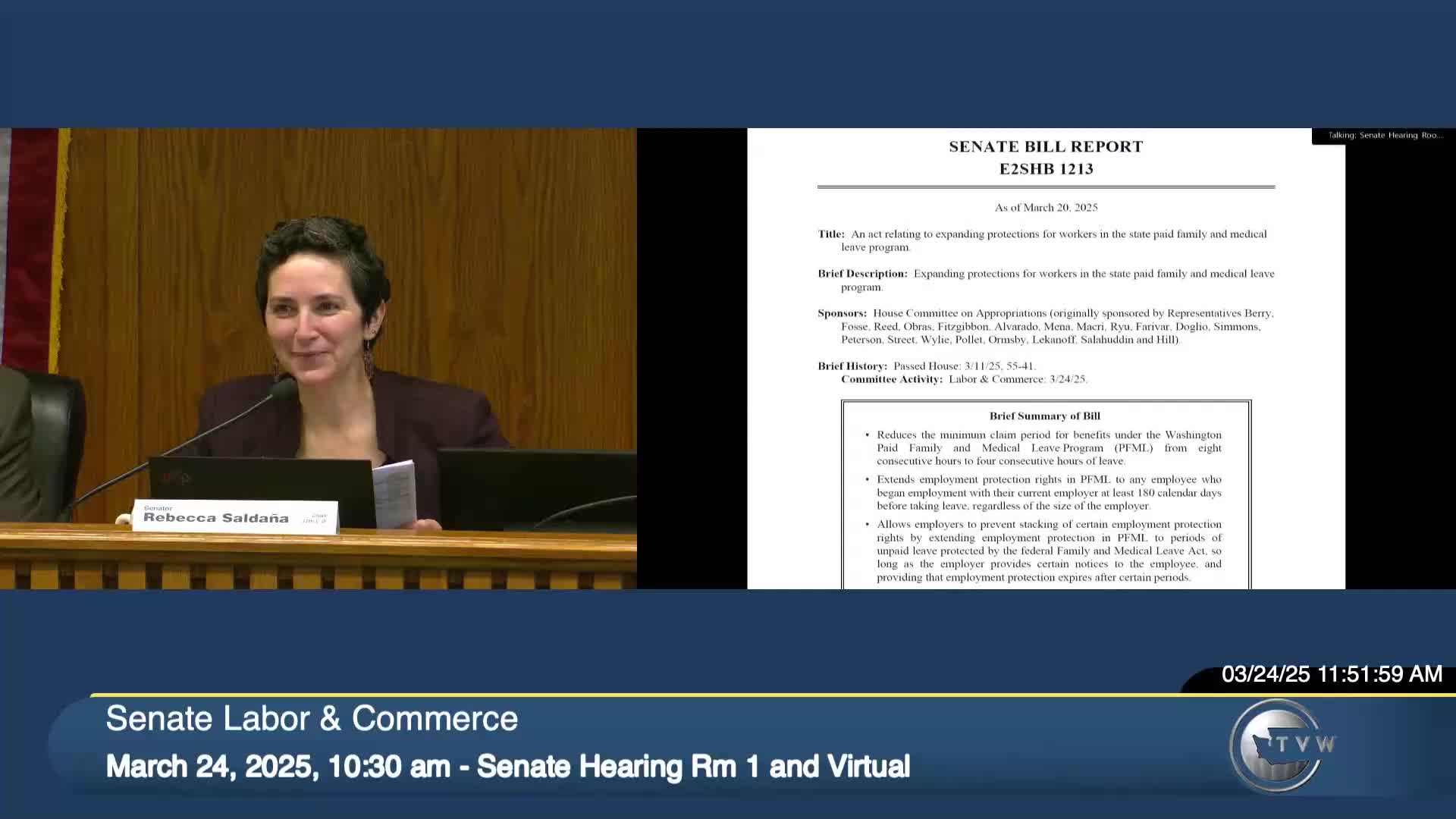
Task: Click the bullet about preventing stacking
Action: point(1048,551)
